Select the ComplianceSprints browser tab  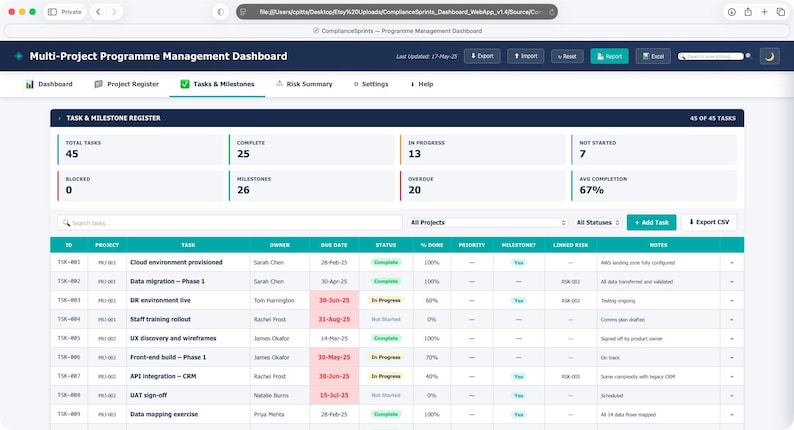click(398, 31)
